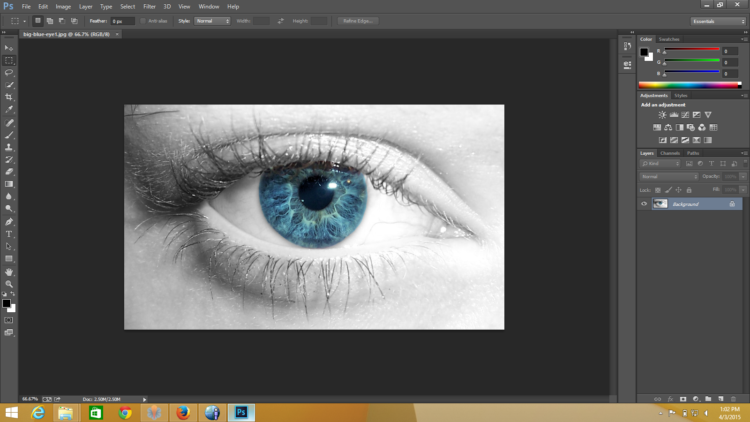Open the Kind layer filter dropdown
This screenshot has width=750, height=422.
pos(660,164)
